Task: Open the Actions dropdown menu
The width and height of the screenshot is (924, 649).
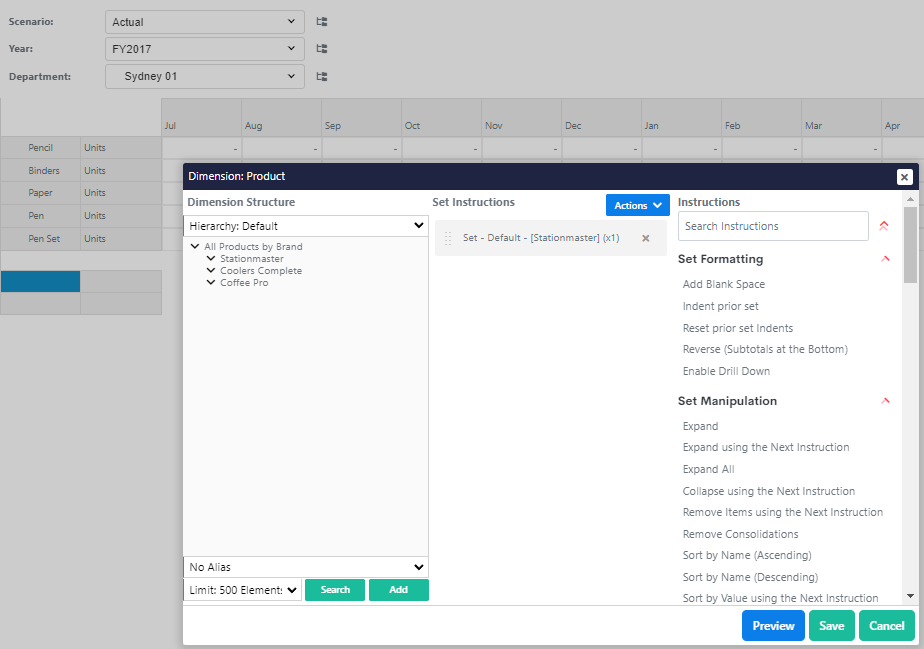Action: tap(637, 205)
